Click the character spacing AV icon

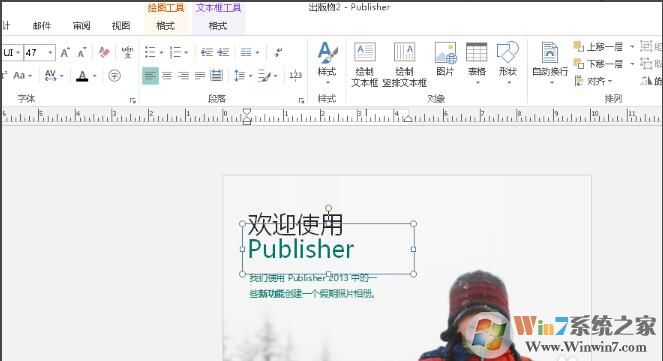[50, 76]
